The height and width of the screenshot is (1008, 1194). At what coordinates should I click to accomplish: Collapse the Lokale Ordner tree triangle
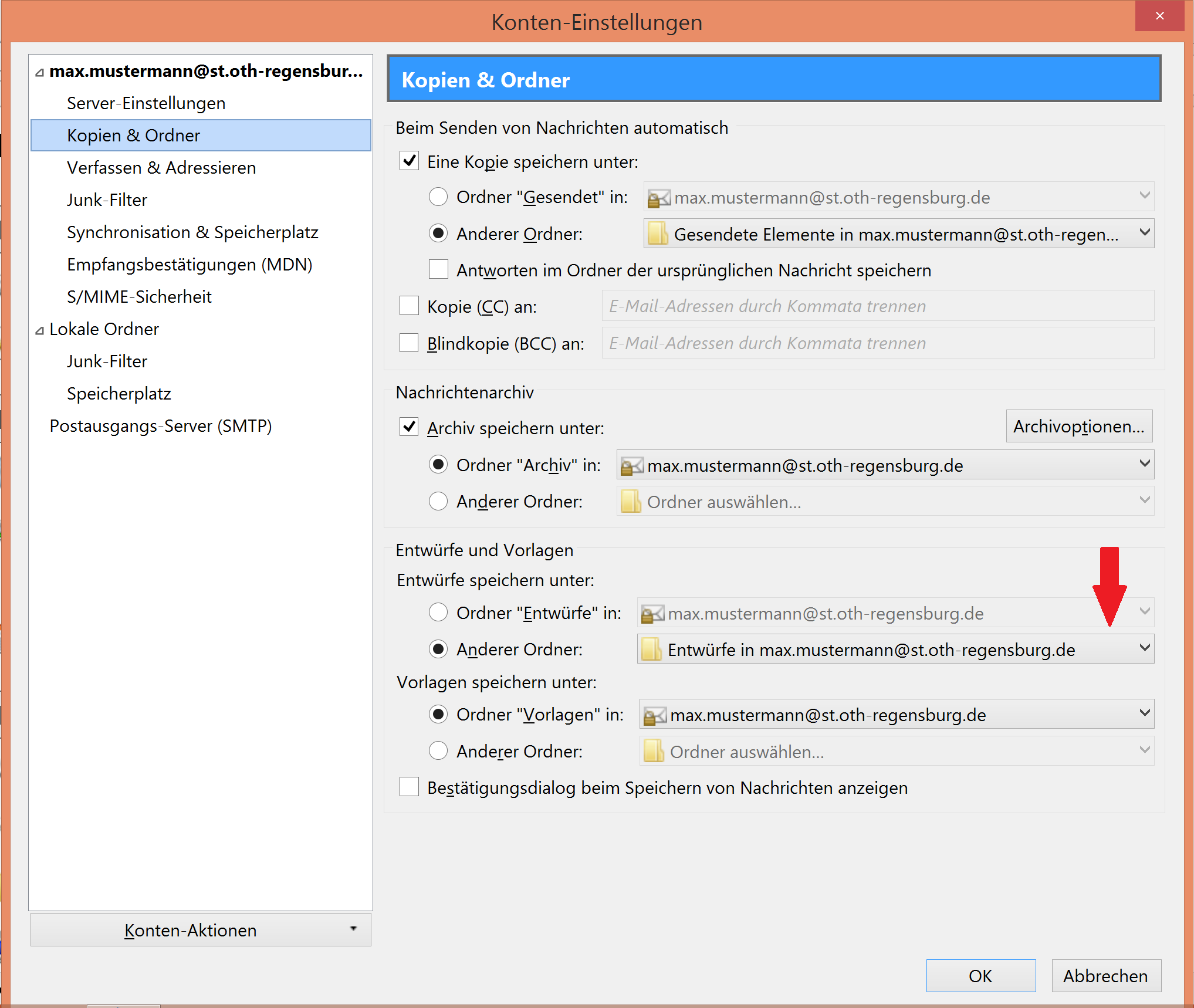click(x=39, y=330)
